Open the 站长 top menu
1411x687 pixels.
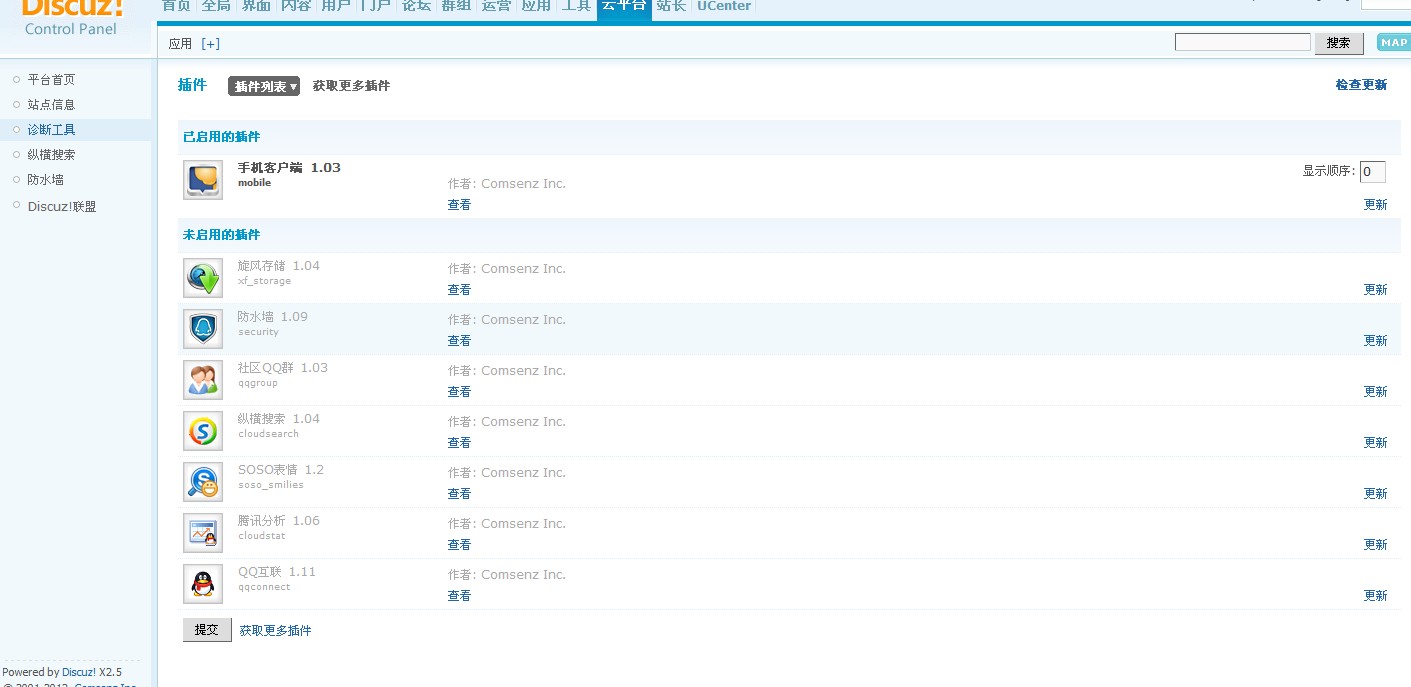671,6
